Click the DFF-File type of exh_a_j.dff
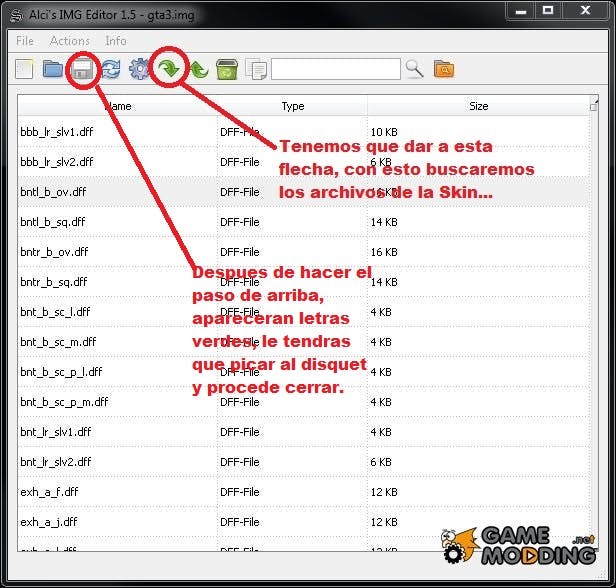Image resolution: width=616 pixels, height=588 pixels. (x=240, y=522)
